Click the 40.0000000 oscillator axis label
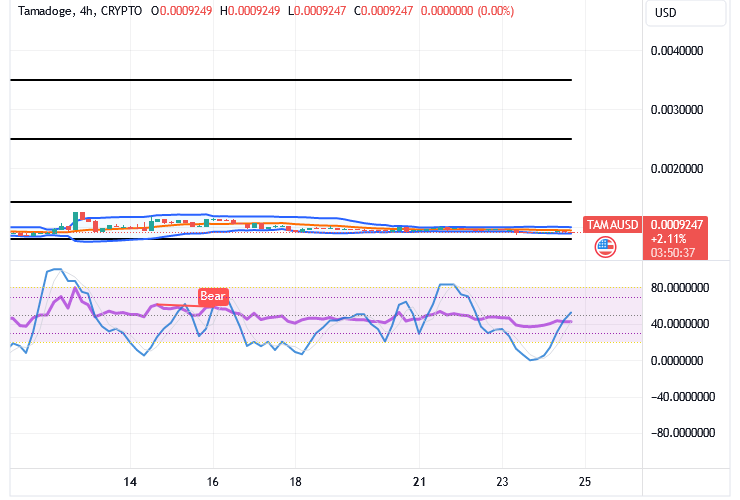 pyautogui.click(x=680, y=324)
